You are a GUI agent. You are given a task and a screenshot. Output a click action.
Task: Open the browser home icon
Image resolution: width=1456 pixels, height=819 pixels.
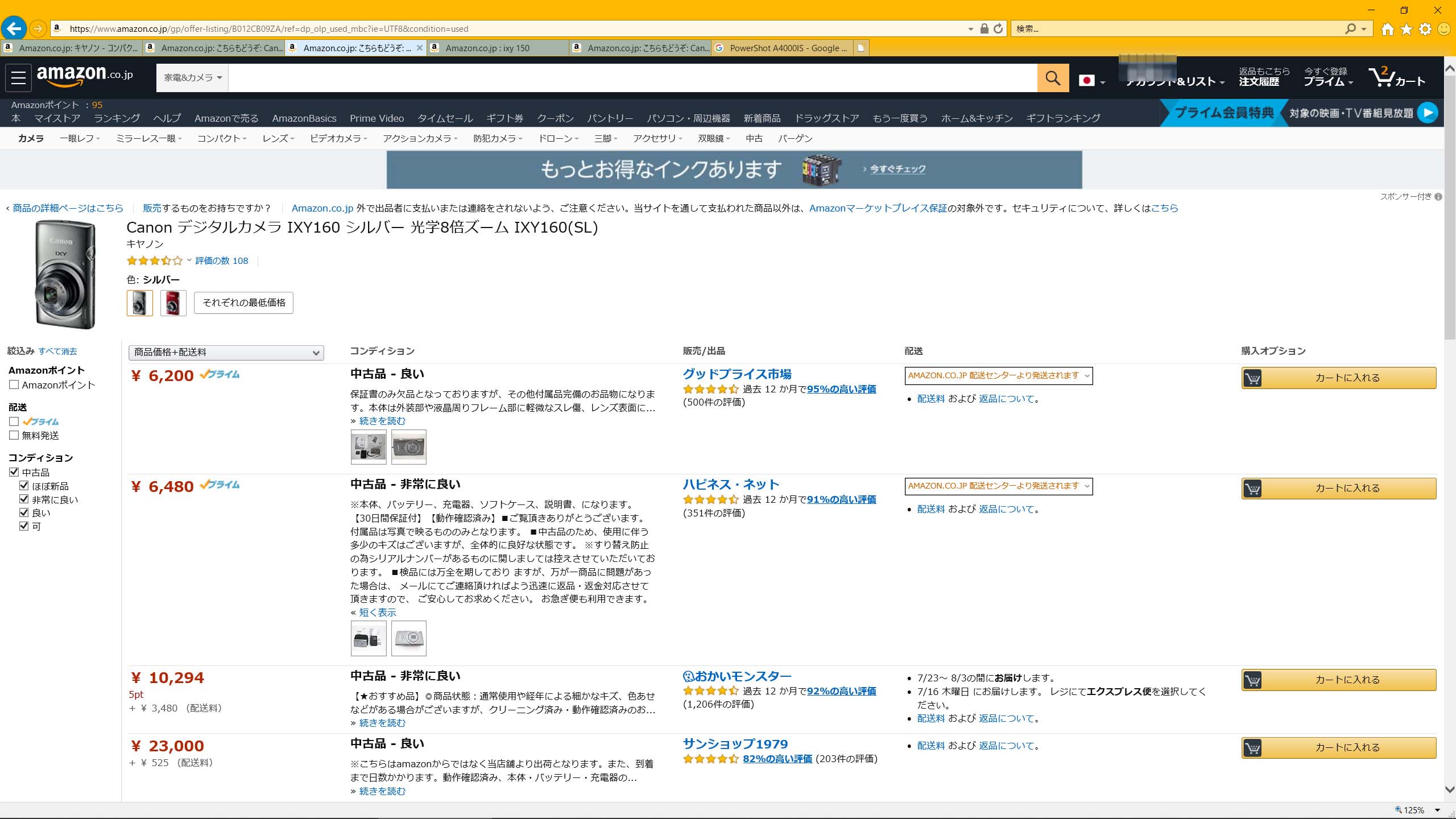(x=1388, y=29)
